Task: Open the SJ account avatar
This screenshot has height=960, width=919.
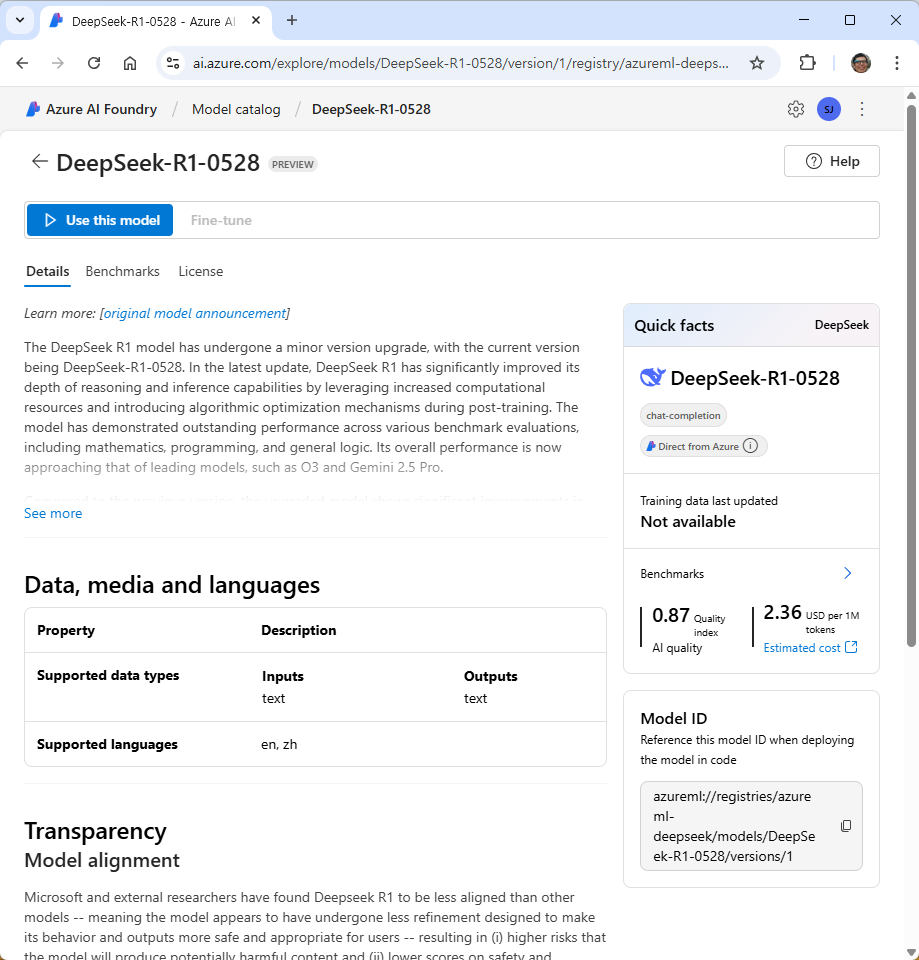Action: pos(829,109)
